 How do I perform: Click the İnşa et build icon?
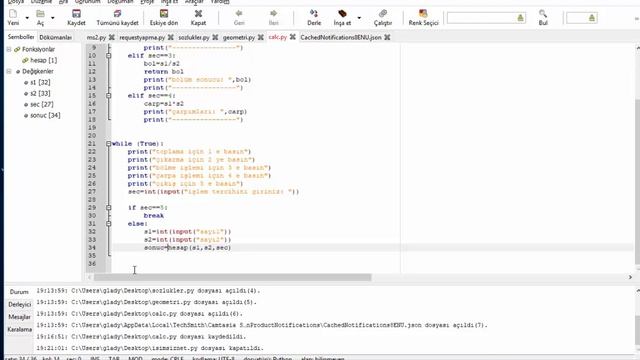tap(342, 14)
